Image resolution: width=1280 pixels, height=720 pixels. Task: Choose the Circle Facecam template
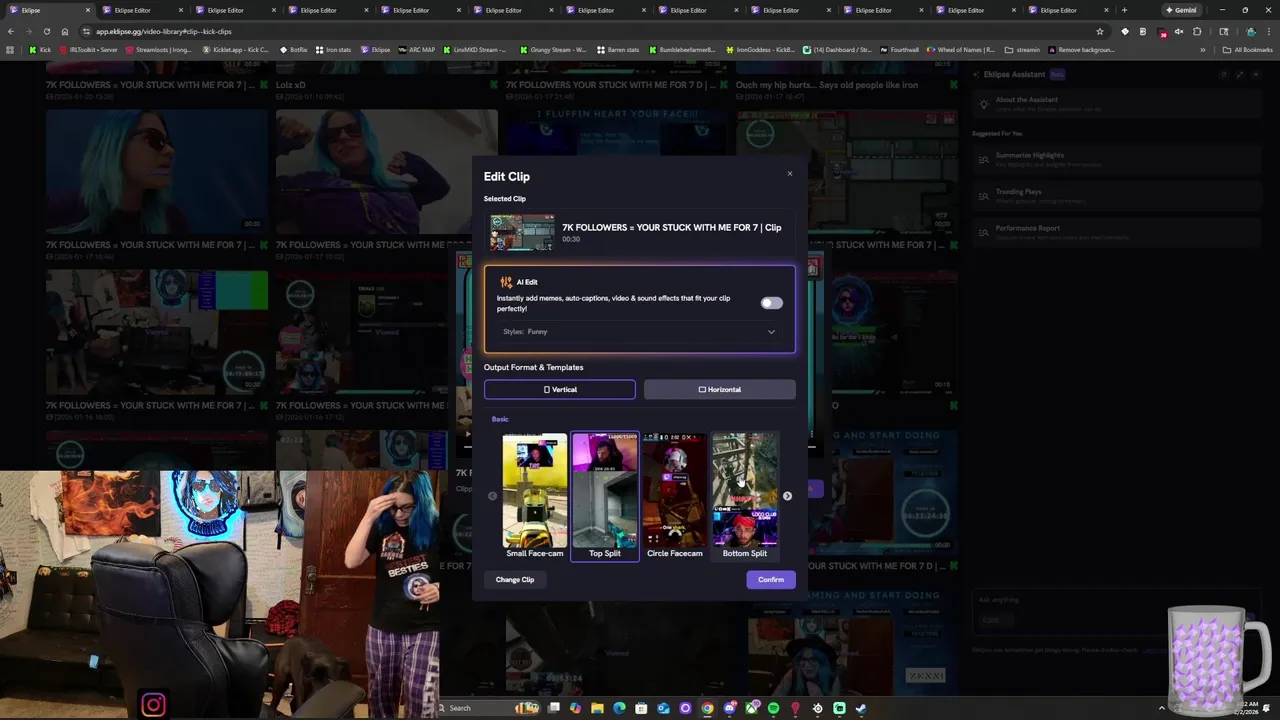point(675,496)
